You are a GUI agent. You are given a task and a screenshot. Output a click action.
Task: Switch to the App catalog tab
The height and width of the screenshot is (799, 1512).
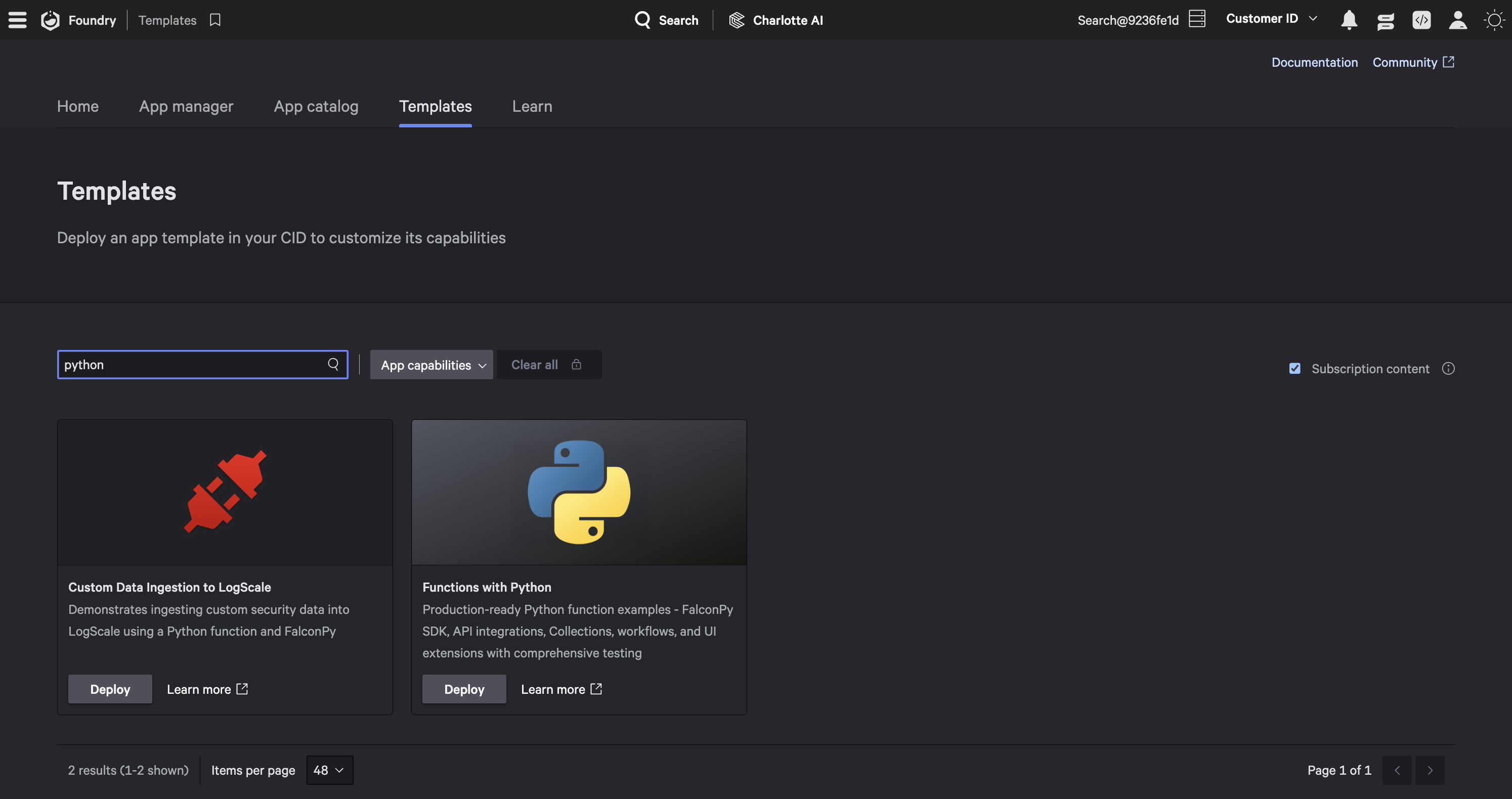click(316, 106)
